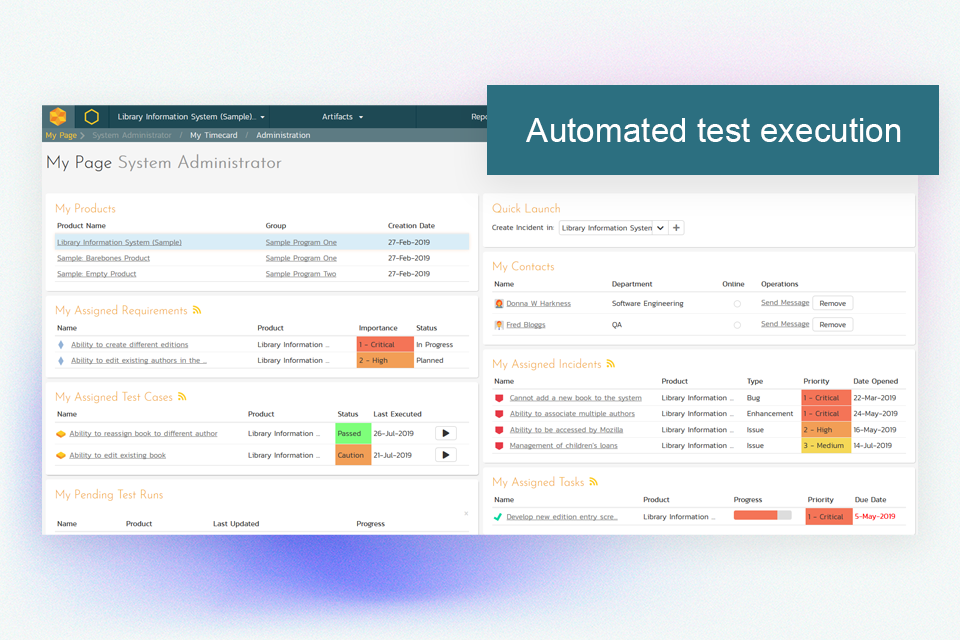
Task: Open Sample Program Two group link
Action: coord(301,274)
